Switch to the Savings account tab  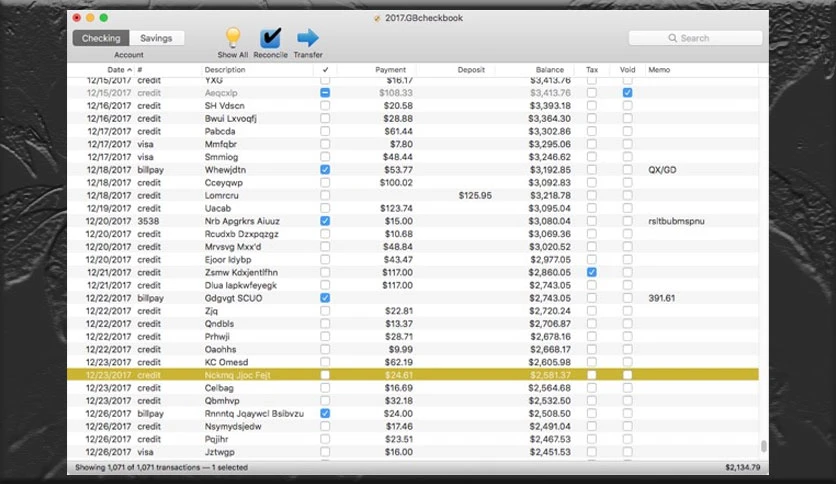point(156,38)
